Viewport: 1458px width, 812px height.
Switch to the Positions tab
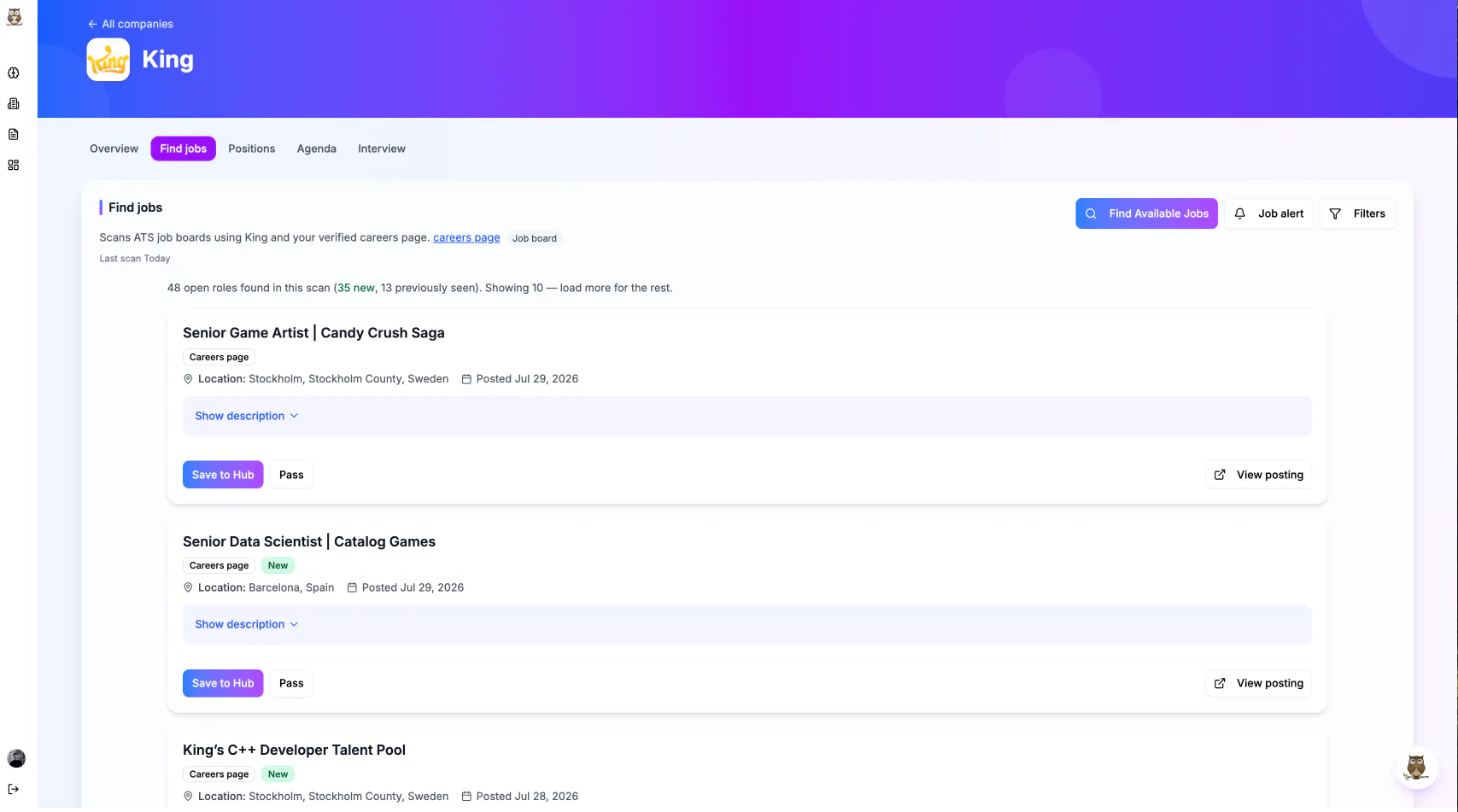(x=252, y=149)
